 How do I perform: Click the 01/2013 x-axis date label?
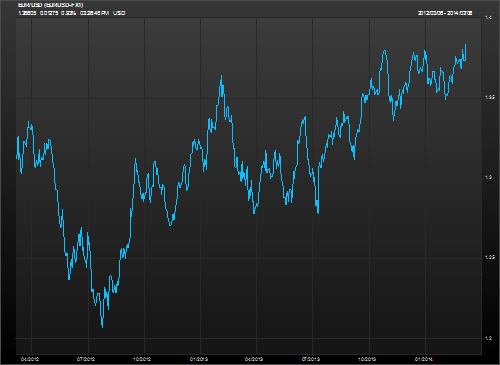click(x=199, y=359)
